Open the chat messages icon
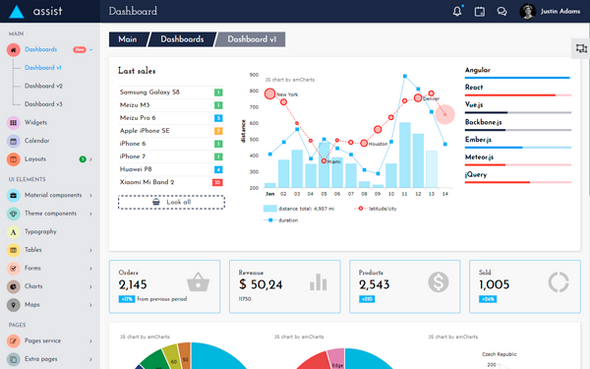Image resolution: width=590 pixels, height=369 pixels. [502, 11]
